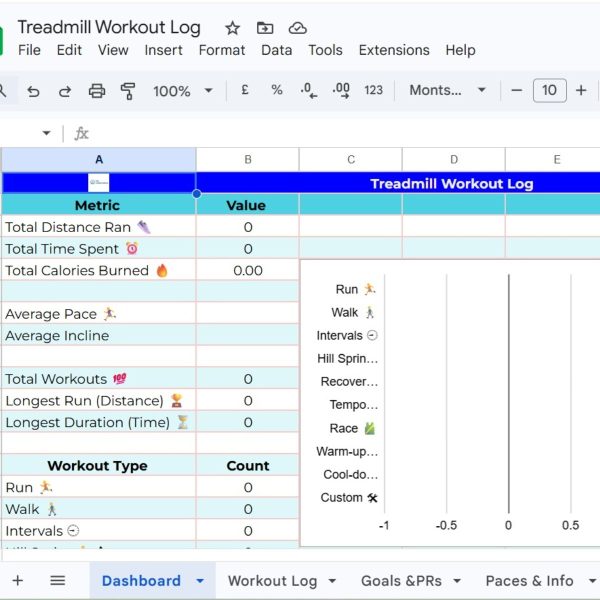This screenshot has height=600, width=600.
Task: Open the File menu
Action: pos(29,50)
